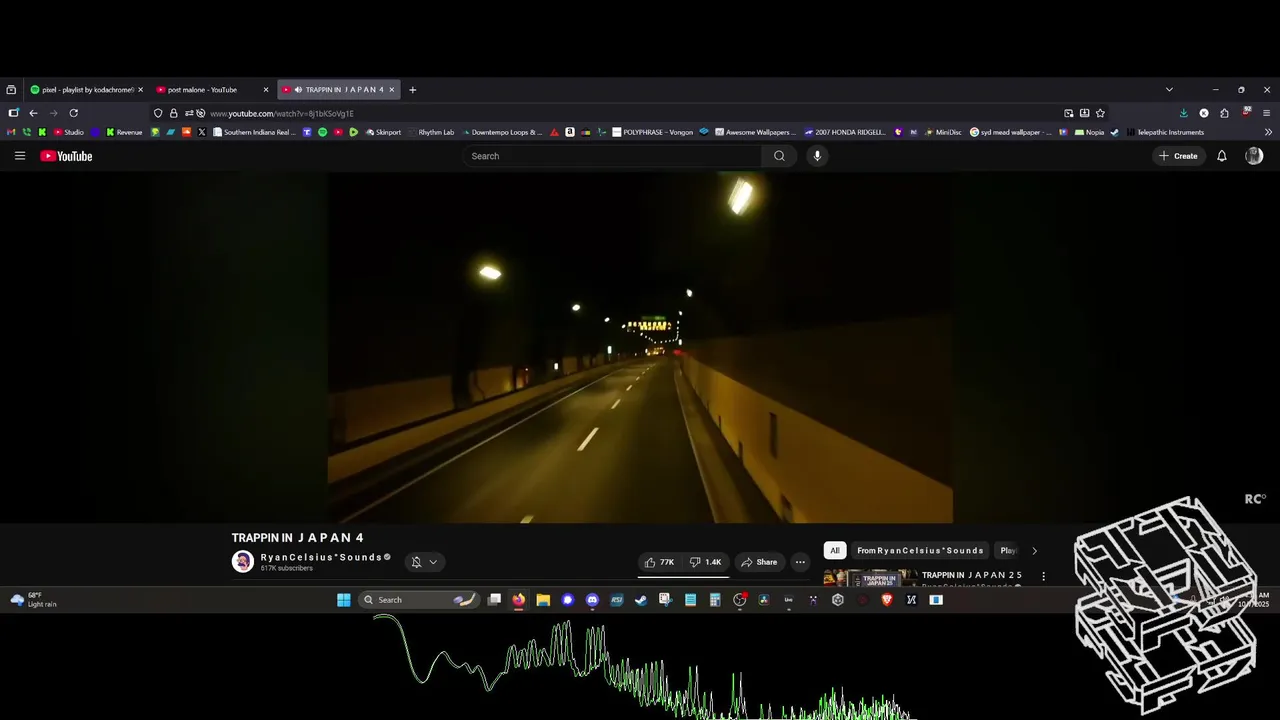Select the All filter chip
The width and height of the screenshot is (1280, 720).
(835, 551)
